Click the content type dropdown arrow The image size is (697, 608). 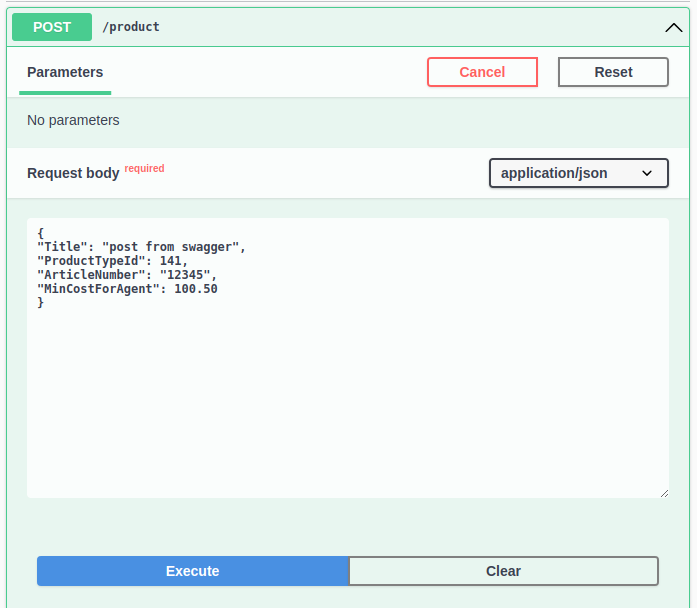tap(647, 173)
